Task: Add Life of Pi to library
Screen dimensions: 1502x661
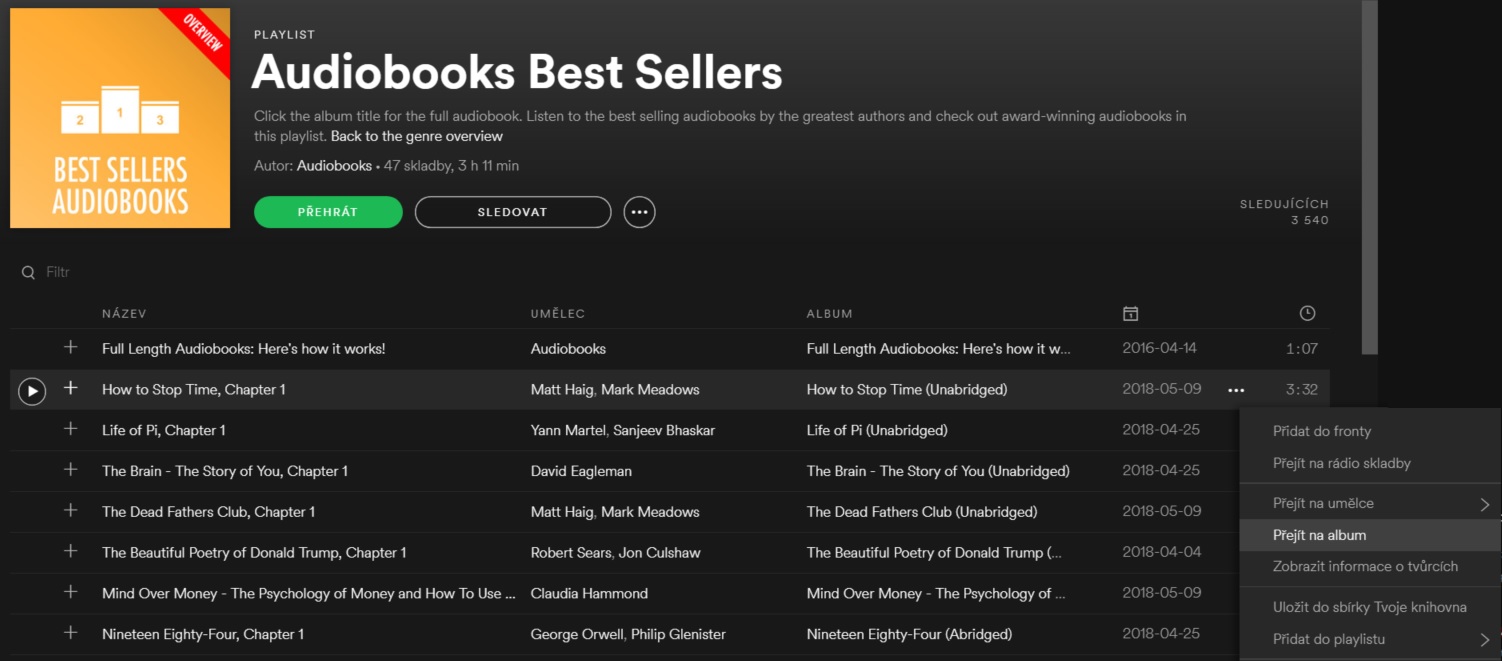Action: point(70,429)
